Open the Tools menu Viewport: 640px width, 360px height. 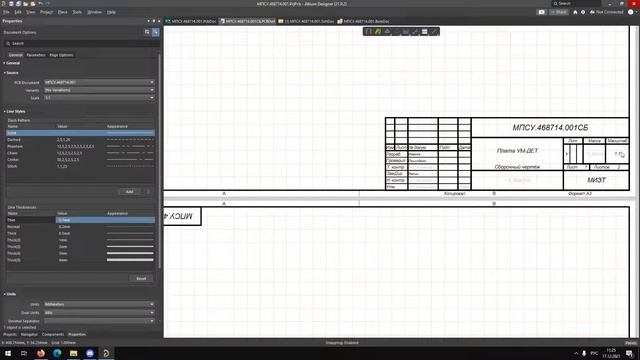pos(77,12)
